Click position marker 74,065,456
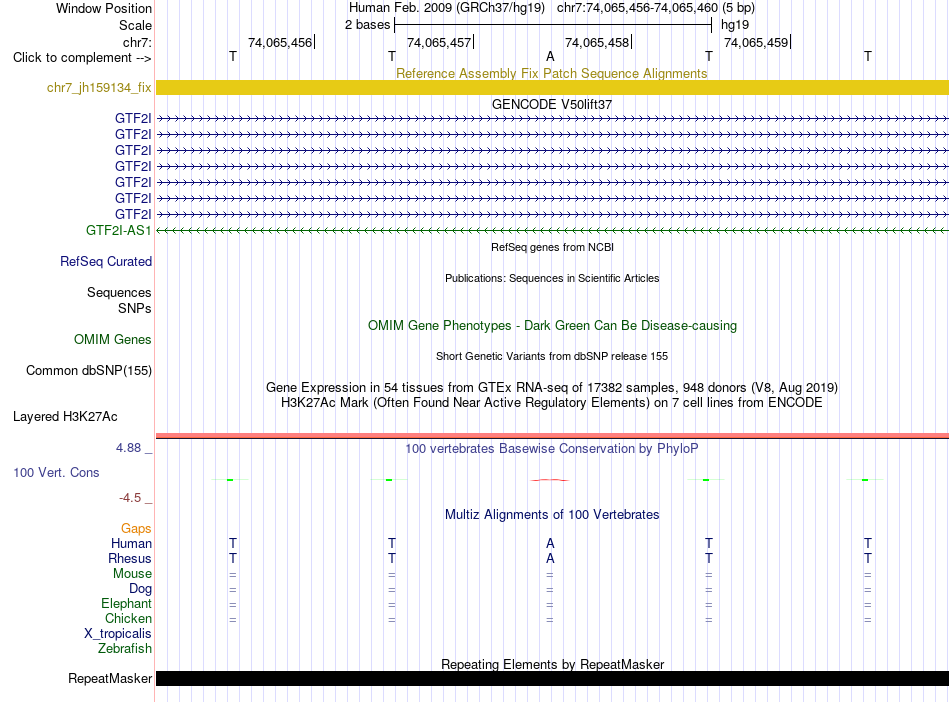The height and width of the screenshot is (702, 950). coord(280,42)
